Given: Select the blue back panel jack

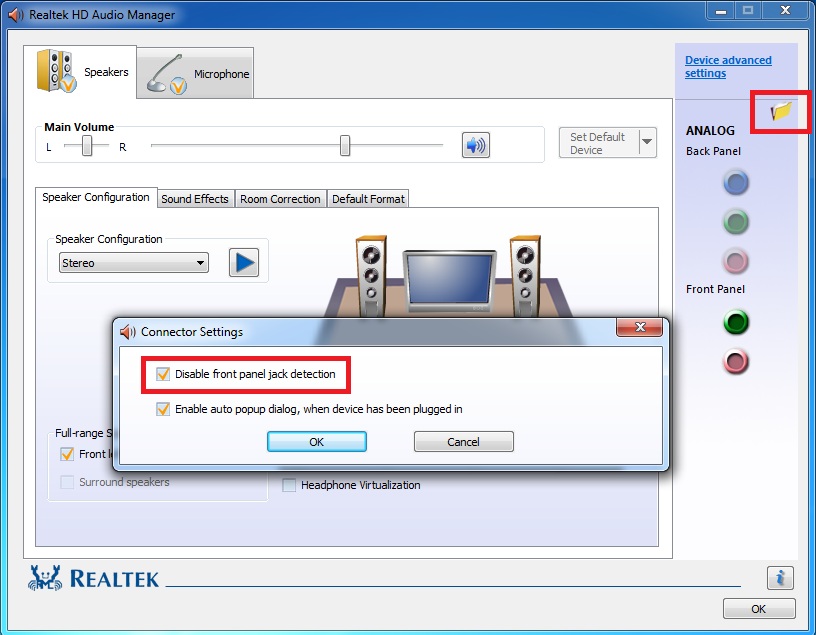Looking at the screenshot, I should pyautogui.click(x=735, y=182).
